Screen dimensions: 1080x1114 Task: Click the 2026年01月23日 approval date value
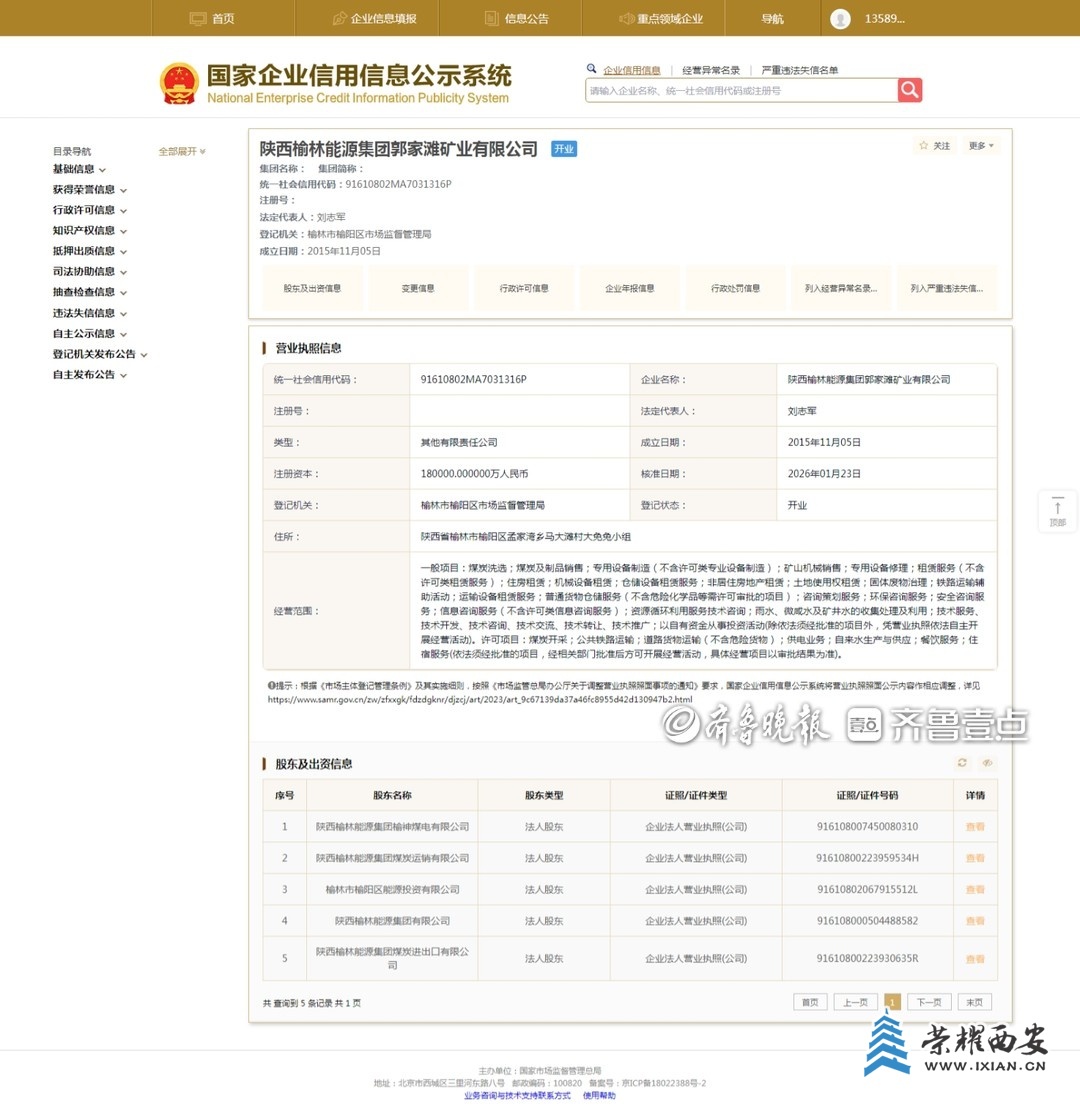[x=824, y=474]
